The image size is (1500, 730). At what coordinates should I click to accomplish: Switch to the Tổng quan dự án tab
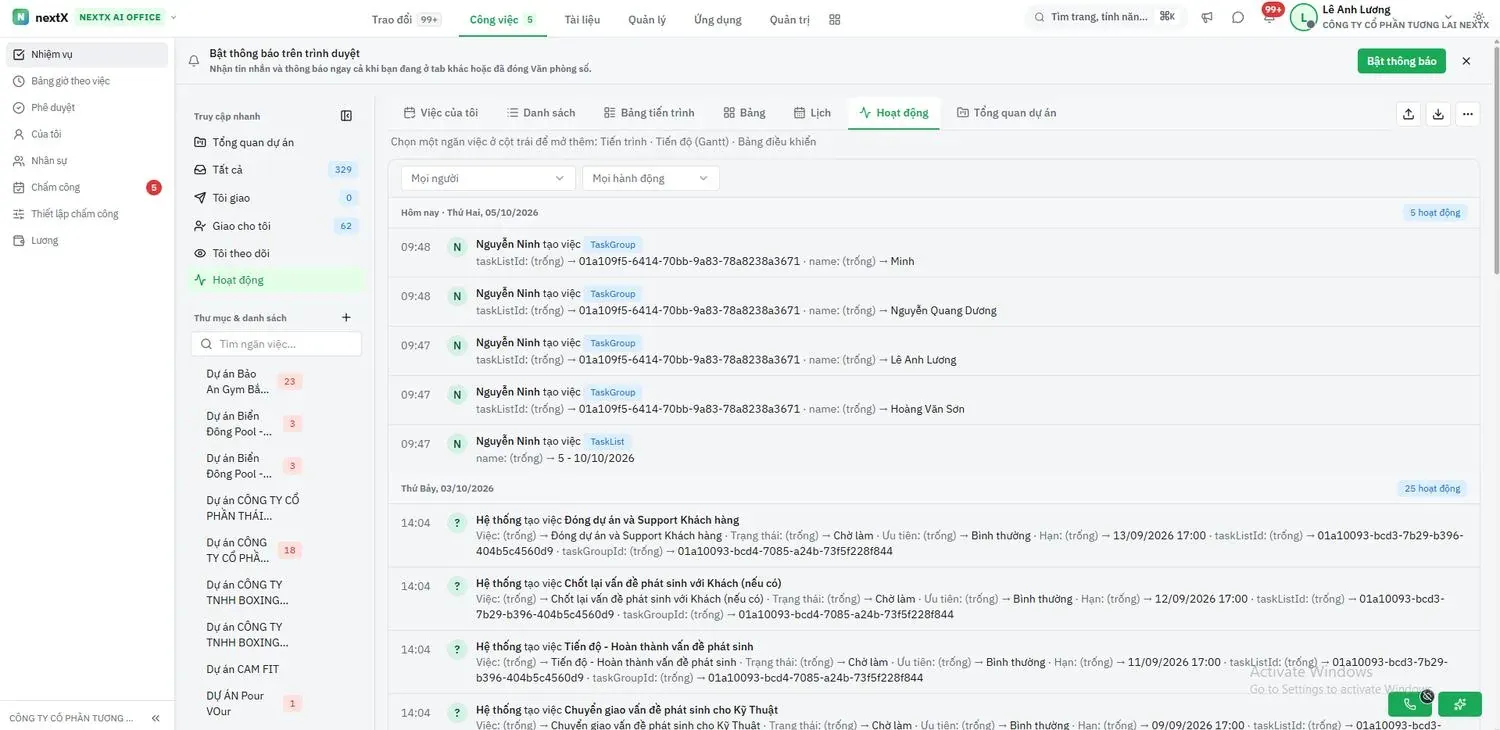[x=1006, y=113]
